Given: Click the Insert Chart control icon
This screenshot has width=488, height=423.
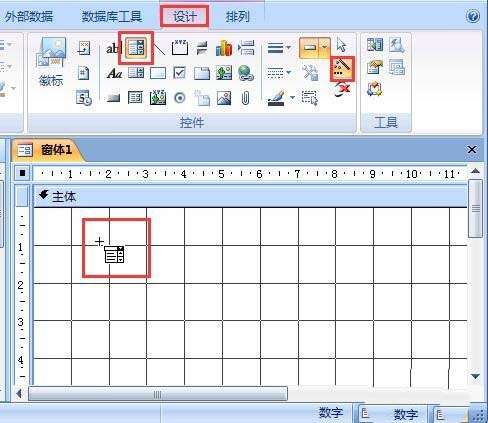Looking at the screenshot, I should [224, 48].
